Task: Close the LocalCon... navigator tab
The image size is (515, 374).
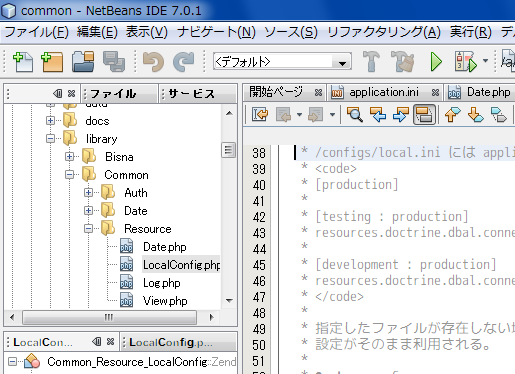Action: click(111, 342)
